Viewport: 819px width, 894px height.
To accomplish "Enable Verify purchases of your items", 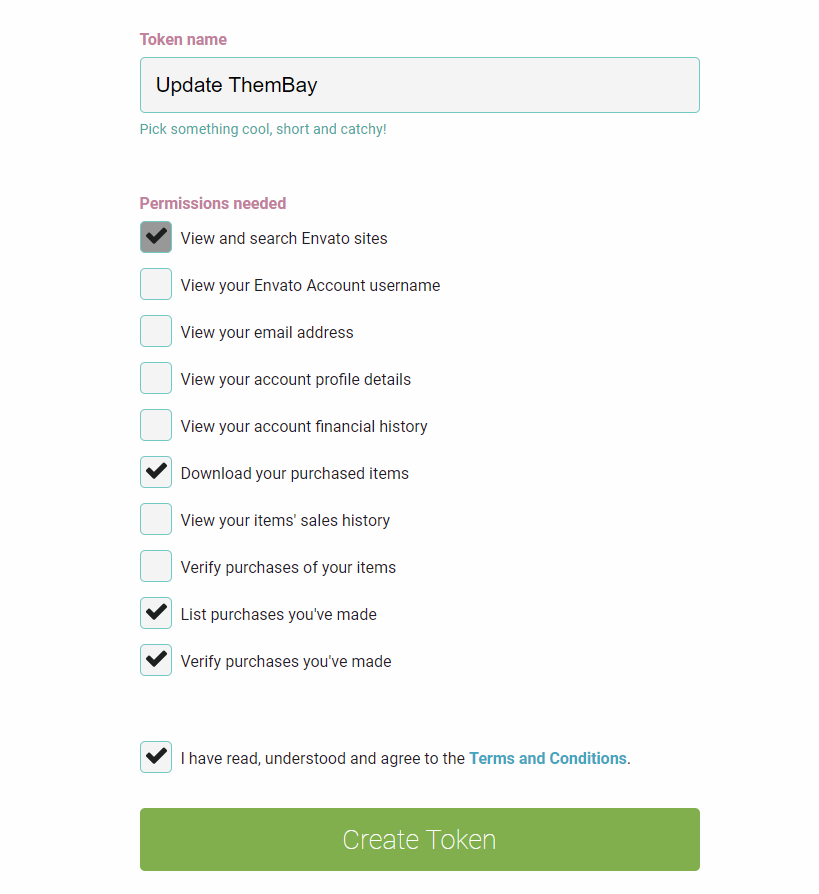I will 156,566.
